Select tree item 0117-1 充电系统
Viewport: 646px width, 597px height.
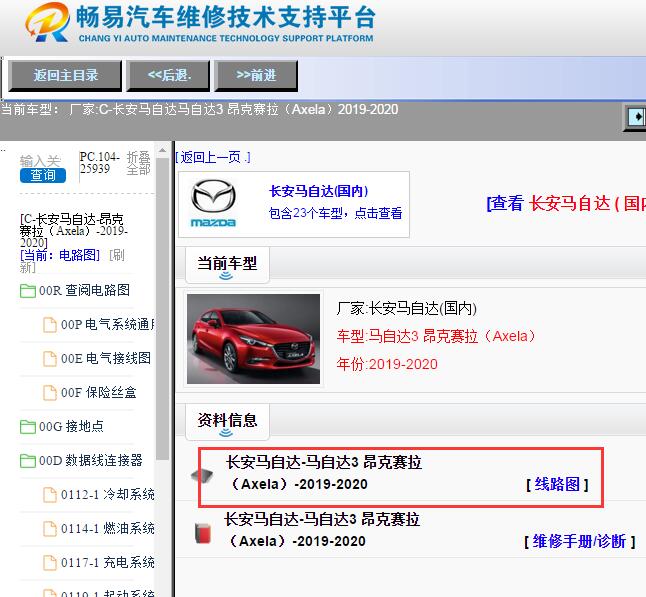(x=108, y=562)
